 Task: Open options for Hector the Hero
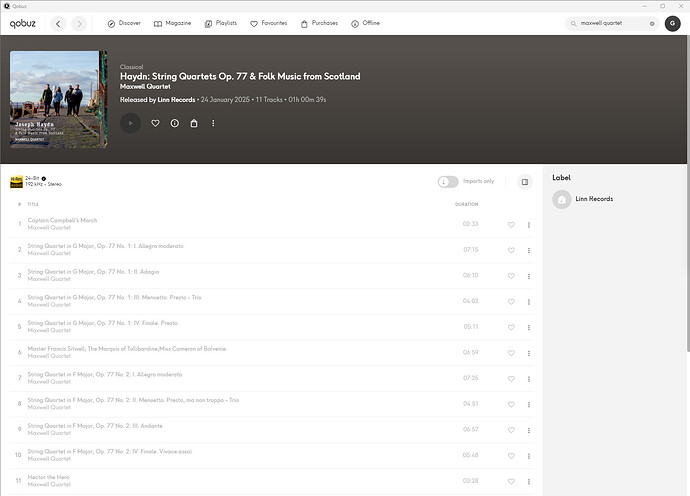click(529, 481)
